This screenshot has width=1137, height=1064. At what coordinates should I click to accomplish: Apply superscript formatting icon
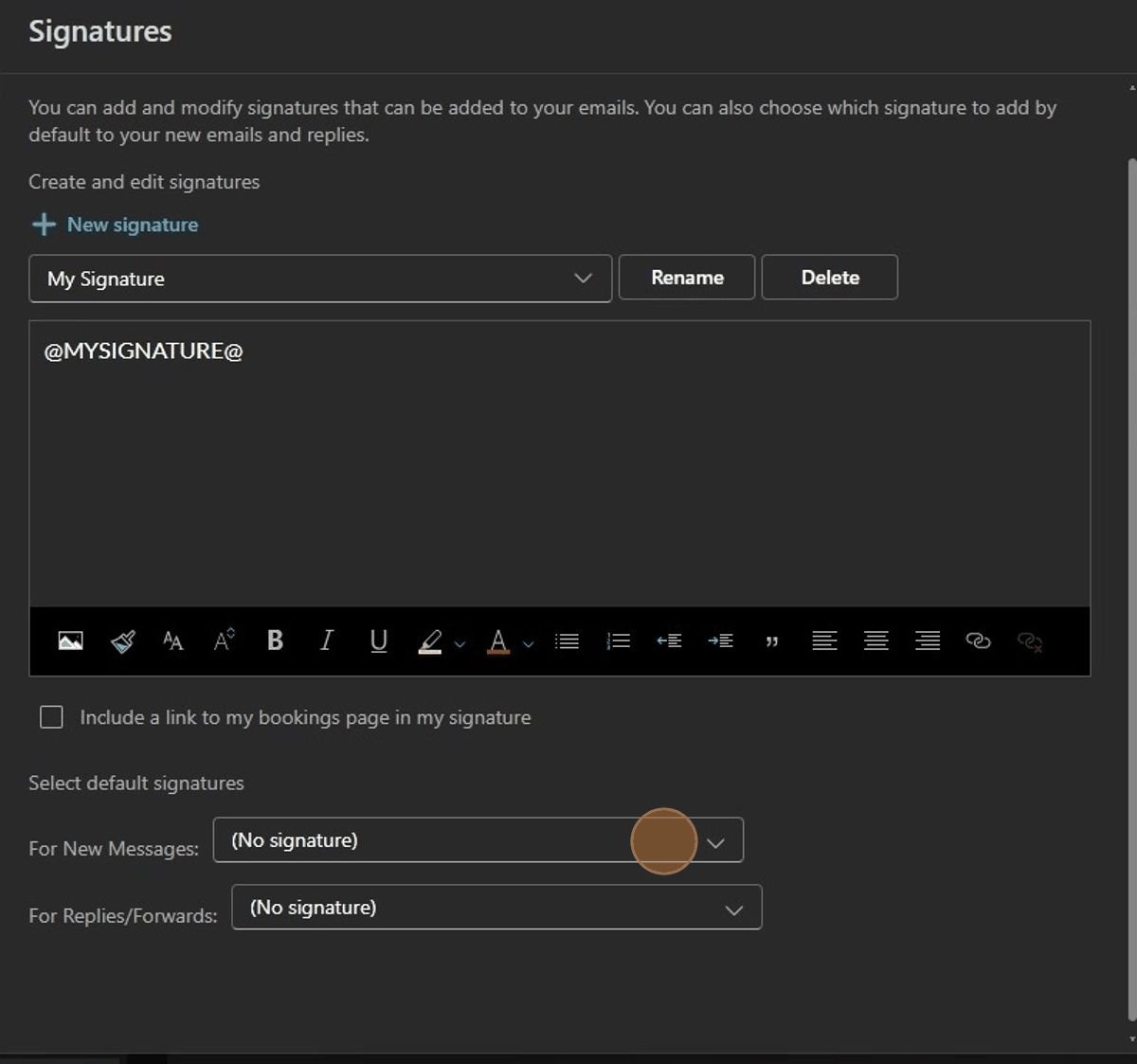224,640
